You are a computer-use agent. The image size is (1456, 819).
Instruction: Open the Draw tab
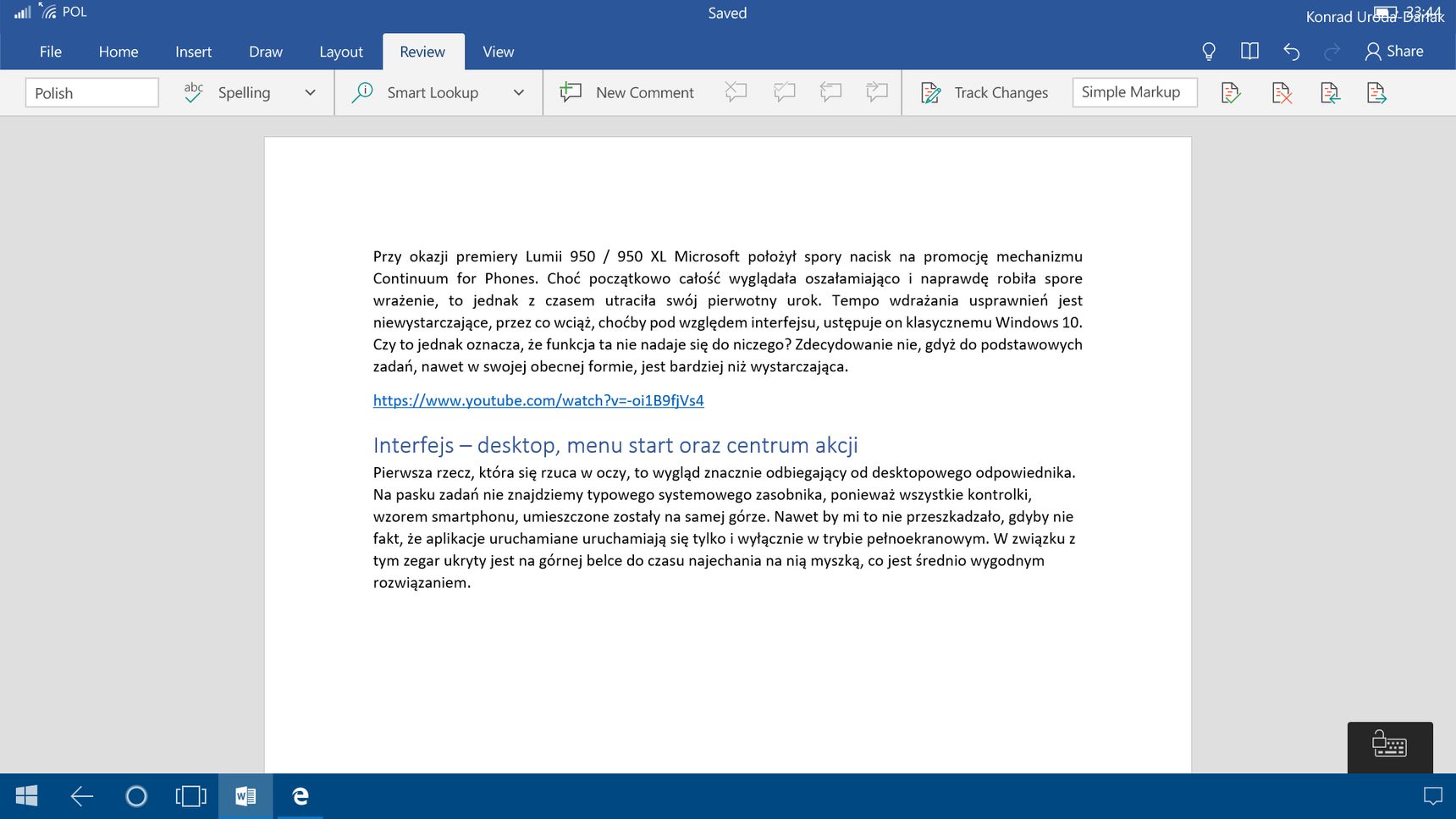(266, 52)
